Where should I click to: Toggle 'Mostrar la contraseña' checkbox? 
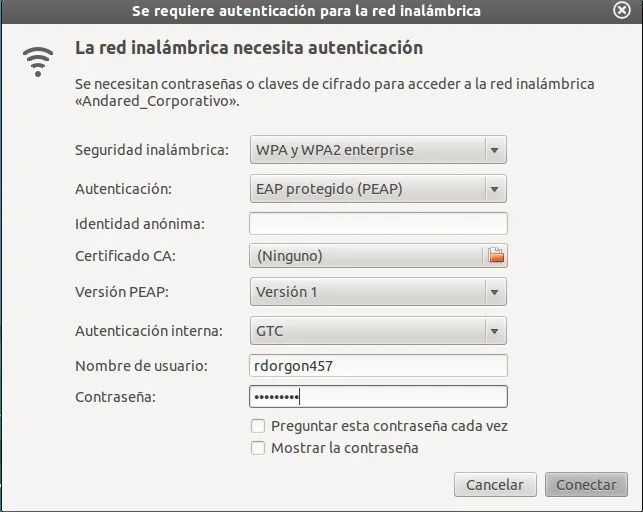(258, 448)
